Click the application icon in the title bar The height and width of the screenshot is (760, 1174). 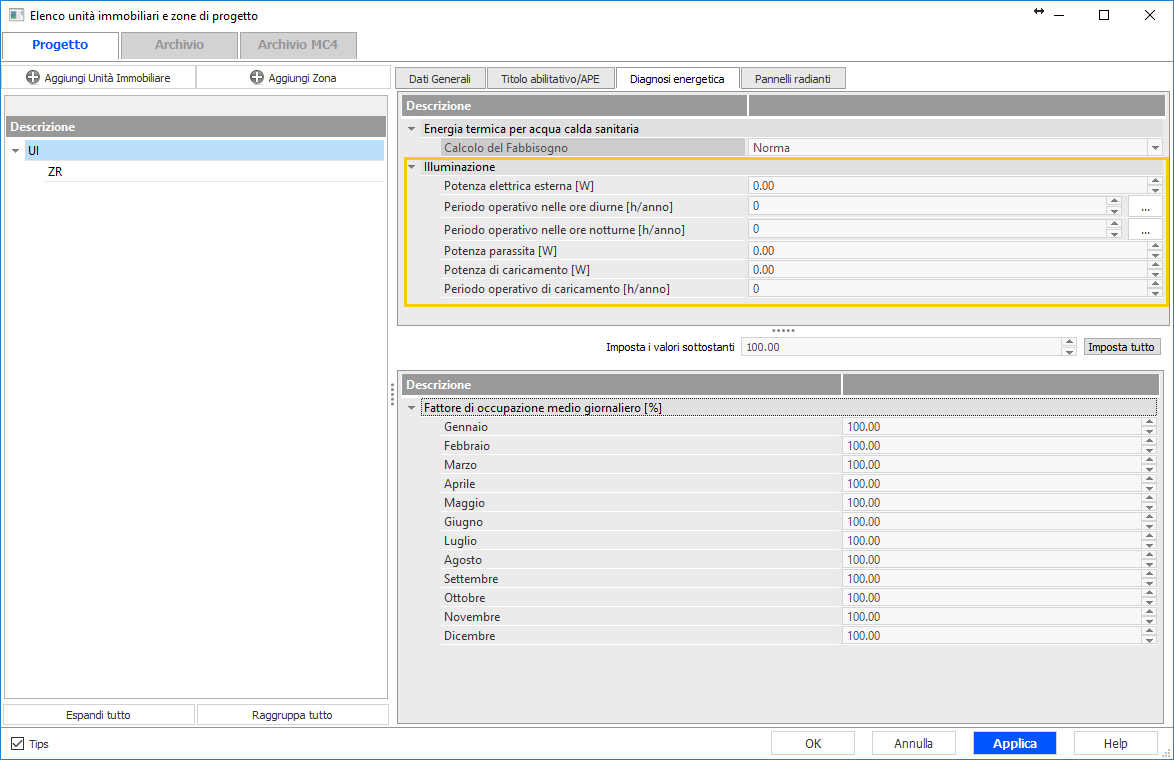(16, 15)
